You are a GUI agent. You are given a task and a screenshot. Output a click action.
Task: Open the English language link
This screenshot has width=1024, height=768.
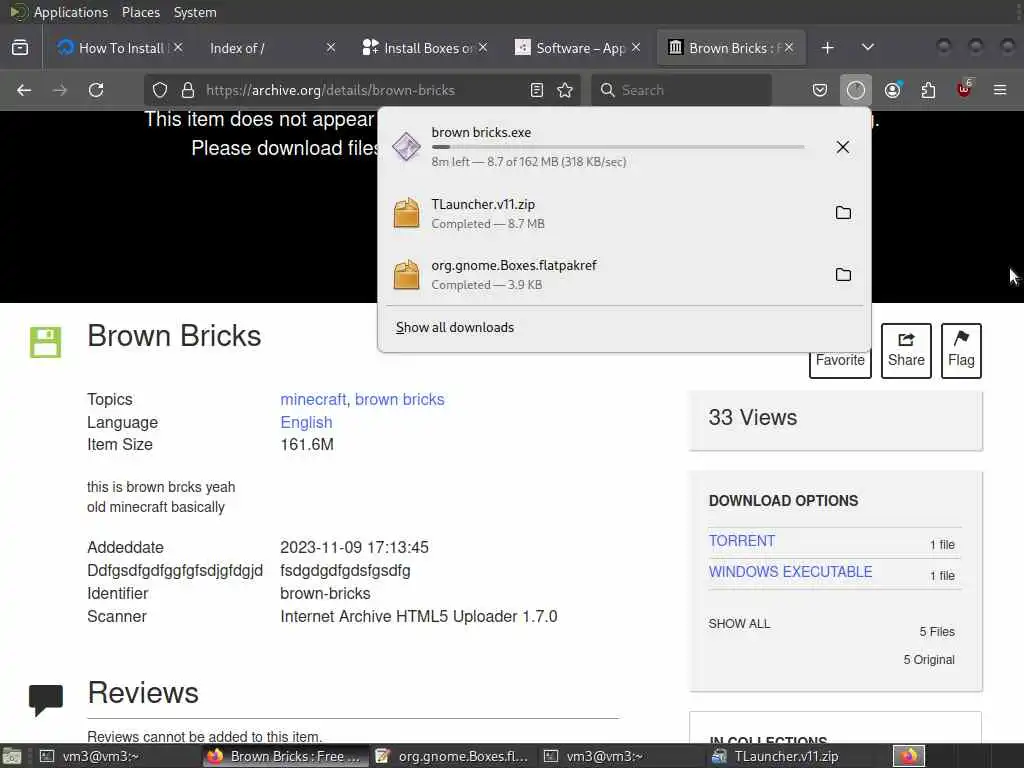[306, 423]
